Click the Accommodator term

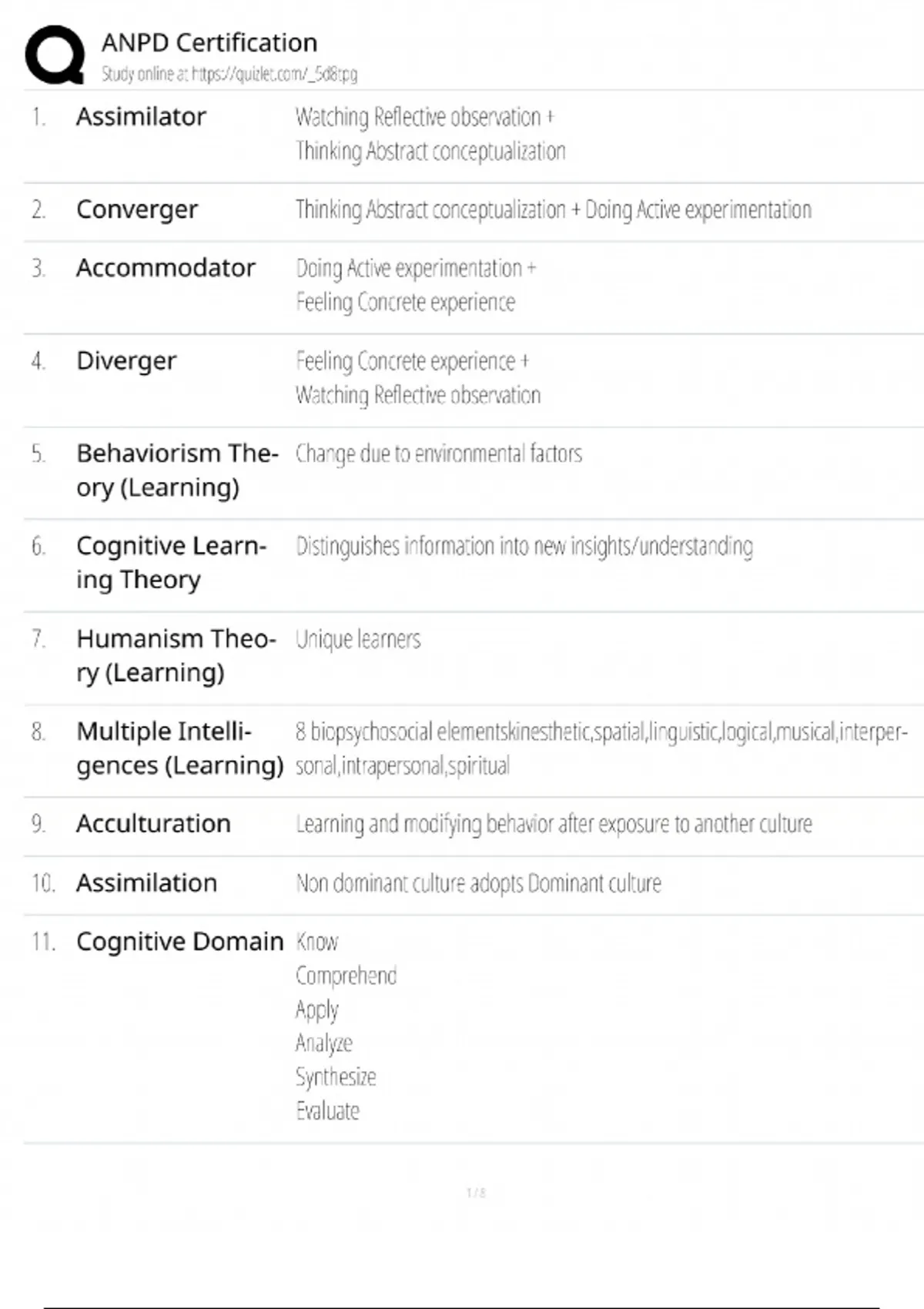point(166,268)
